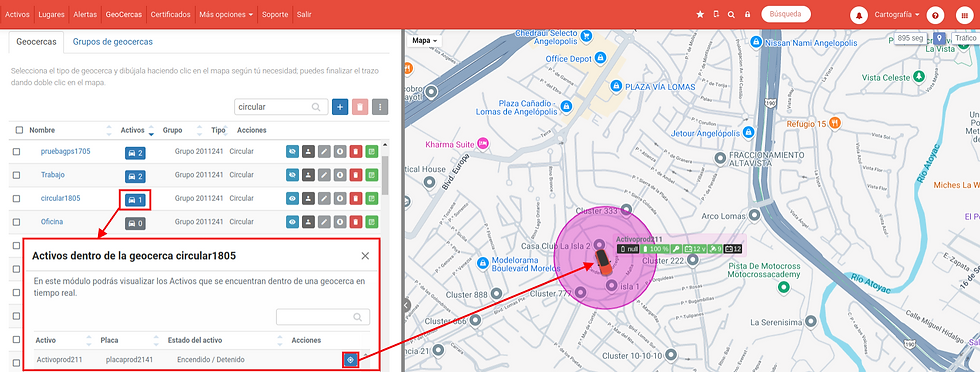Hide circular1805 geofence using eye toggle
The height and width of the screenshot is (372, 980).
pyautogui.click(x=292, y=198)
